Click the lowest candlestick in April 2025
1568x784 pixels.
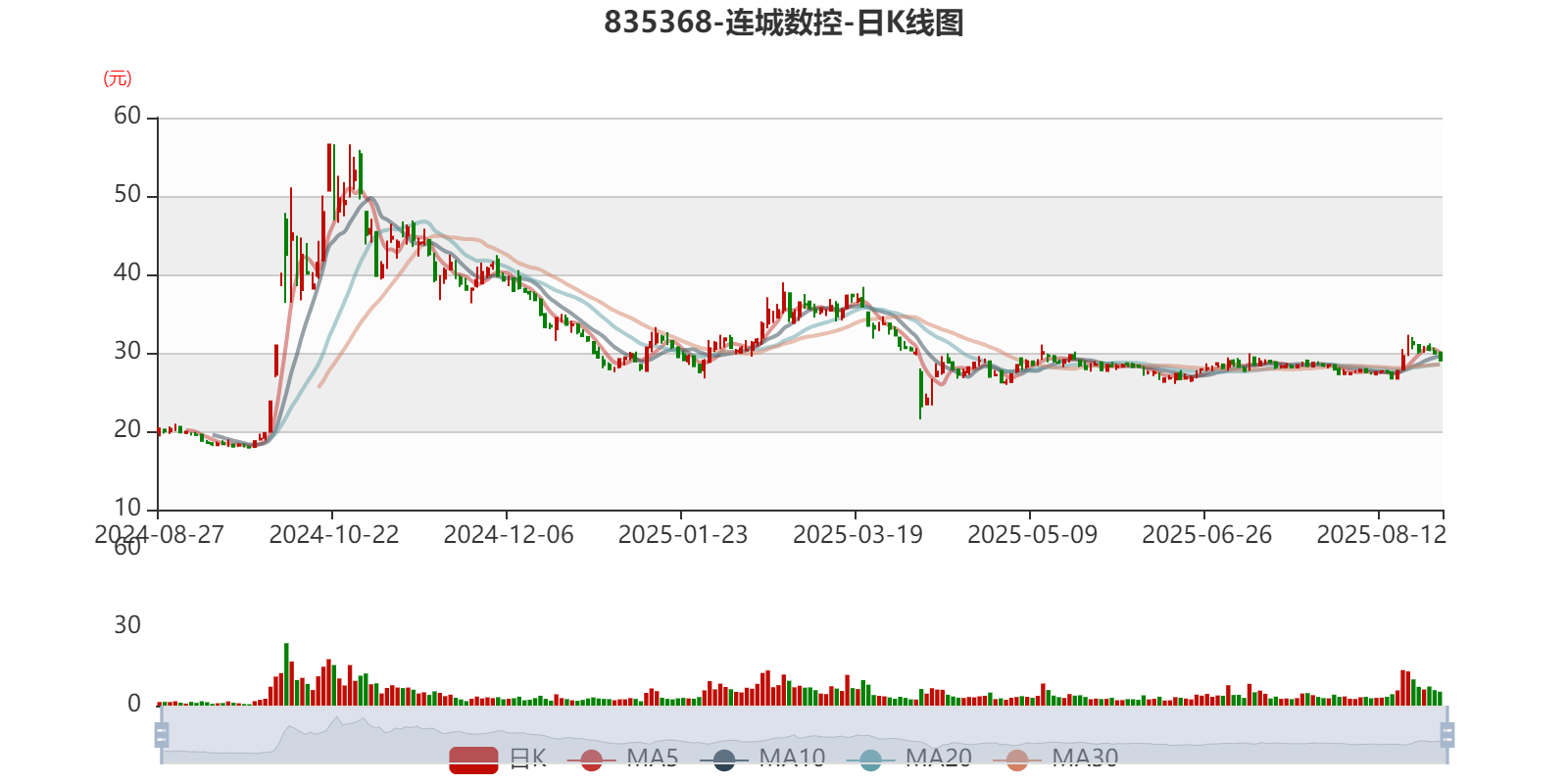tap(920, 394)
